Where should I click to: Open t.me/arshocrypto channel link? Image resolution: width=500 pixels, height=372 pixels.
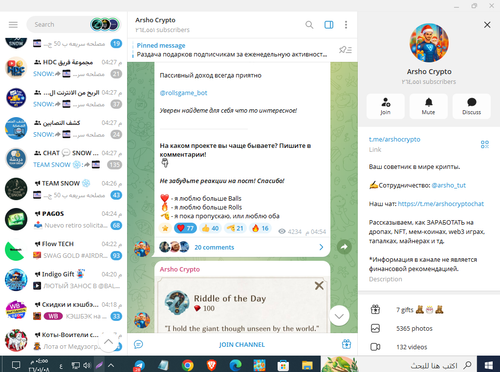coord(394,139)
